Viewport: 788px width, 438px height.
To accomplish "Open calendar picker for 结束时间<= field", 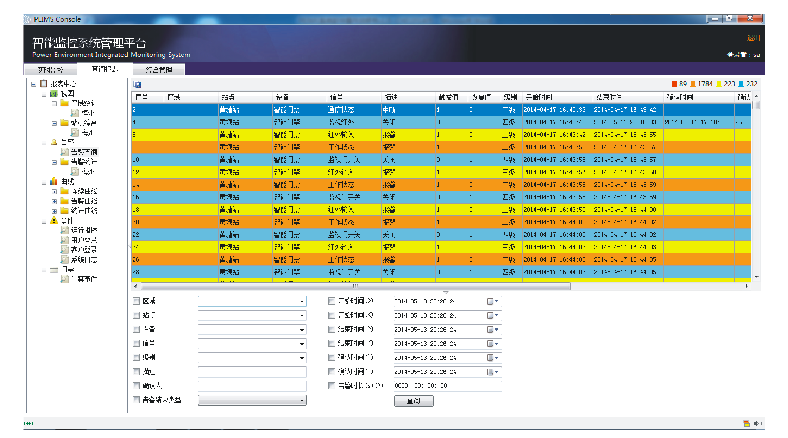I will [492, 344].
